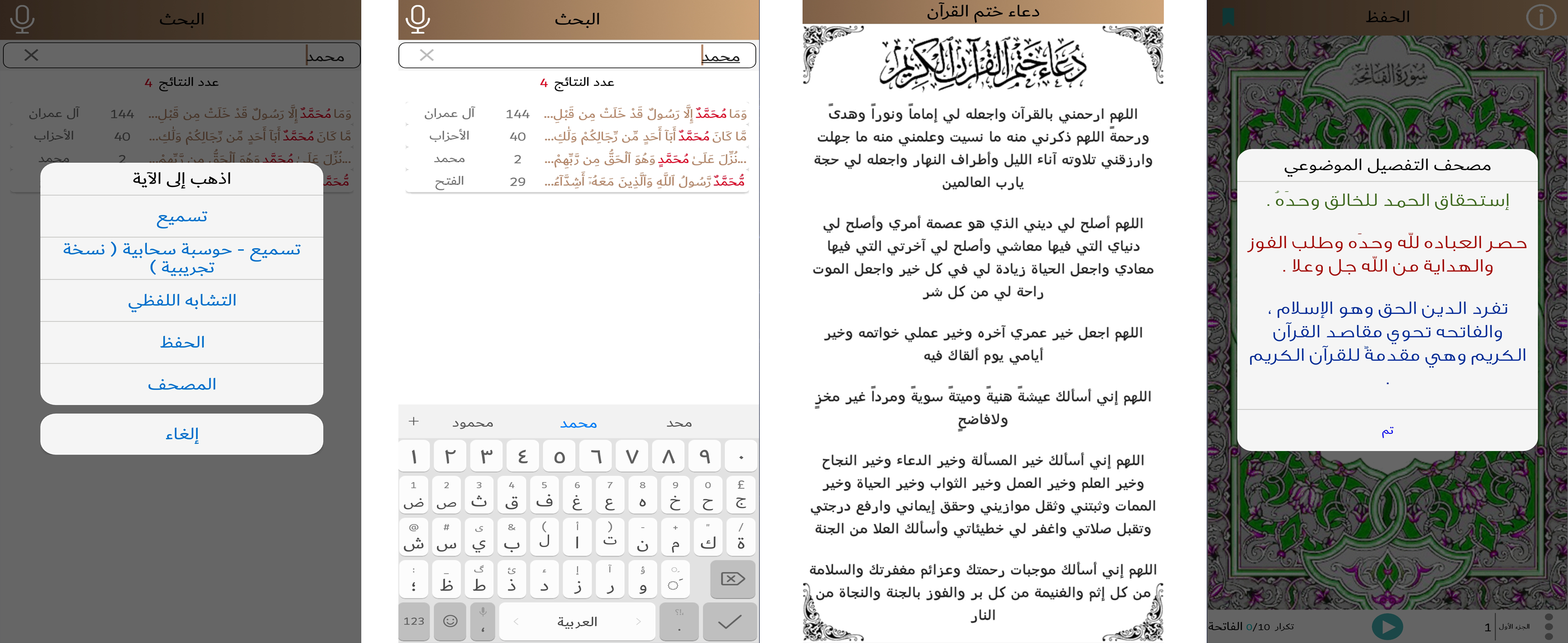Screen dimensions: 1568x643
Task: Open the الفتح 29 search result
Action: [x=577, y=181]
